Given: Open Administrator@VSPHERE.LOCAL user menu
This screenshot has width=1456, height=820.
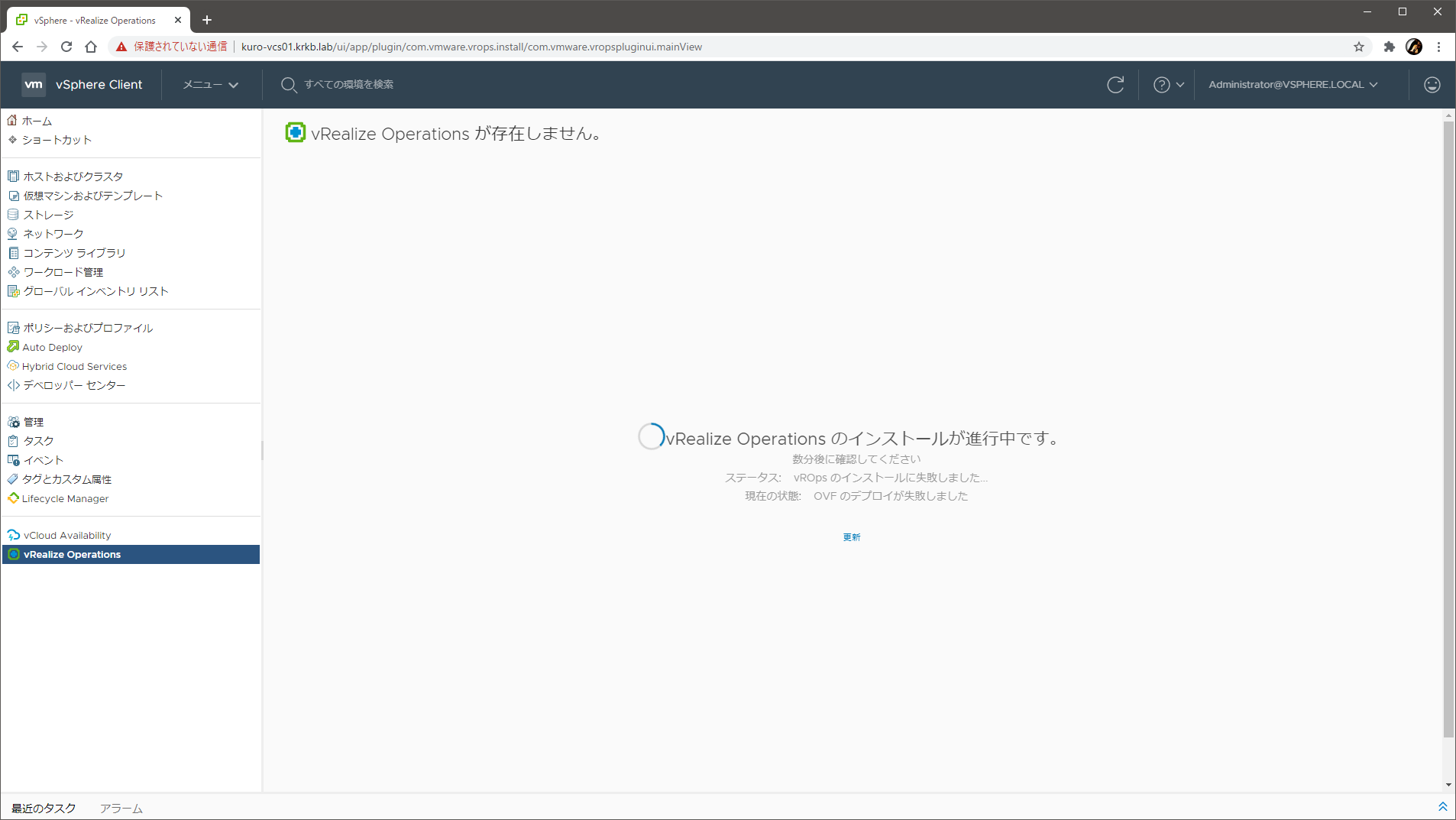Looking at the screenshot, I should 1293,85.
